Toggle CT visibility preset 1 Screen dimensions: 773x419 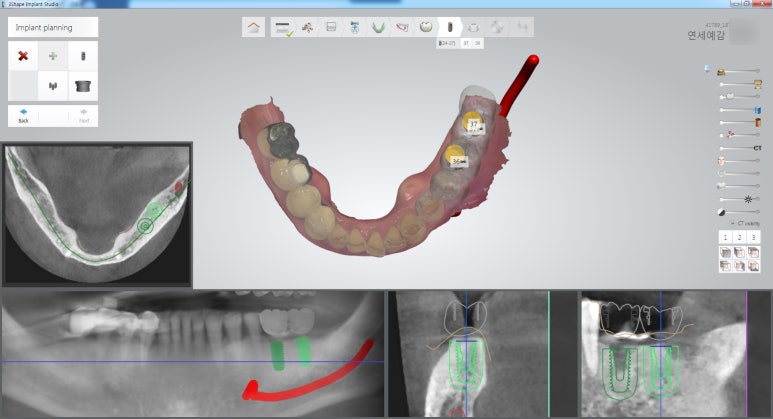coord(725,237)
